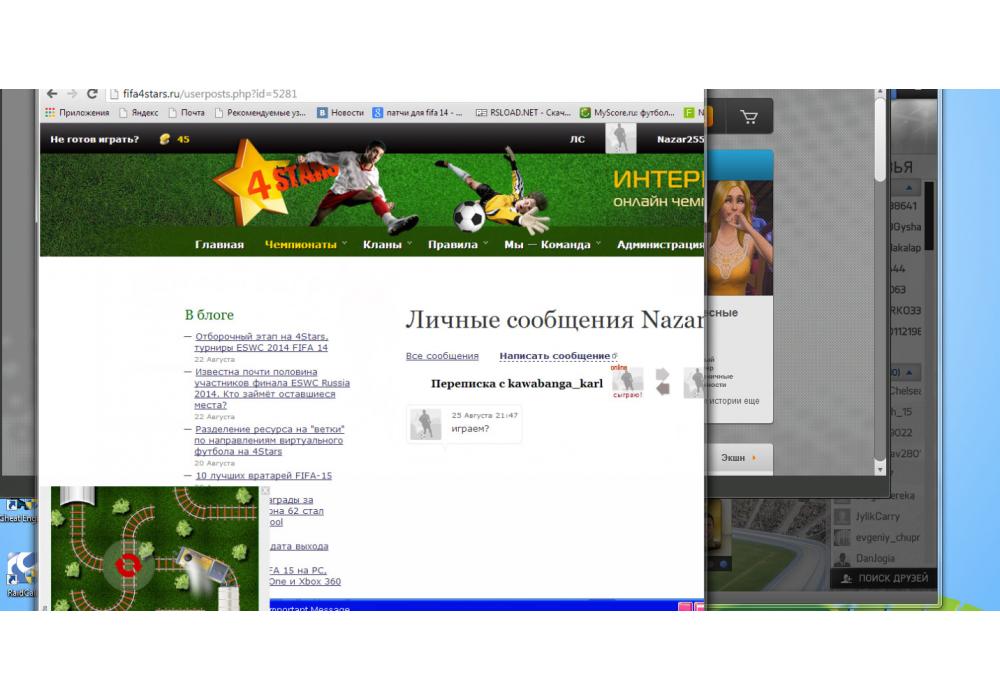1000x700 pixels.
Task: Open the MyScore.ru bookmark
Action: click(x=627, y=113)
